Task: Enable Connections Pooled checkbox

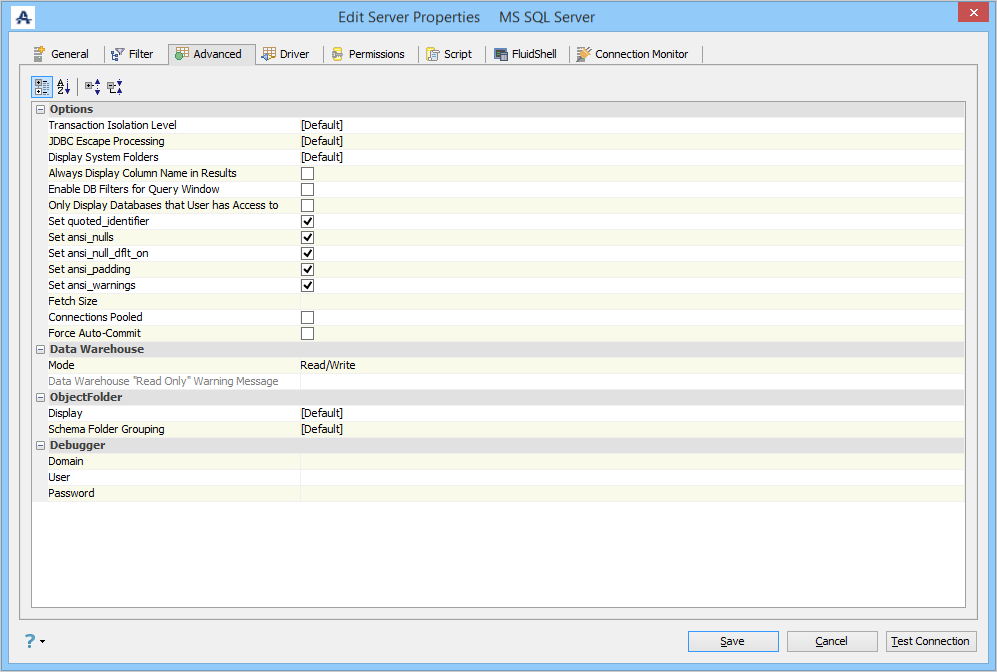Action: (307, 317)
